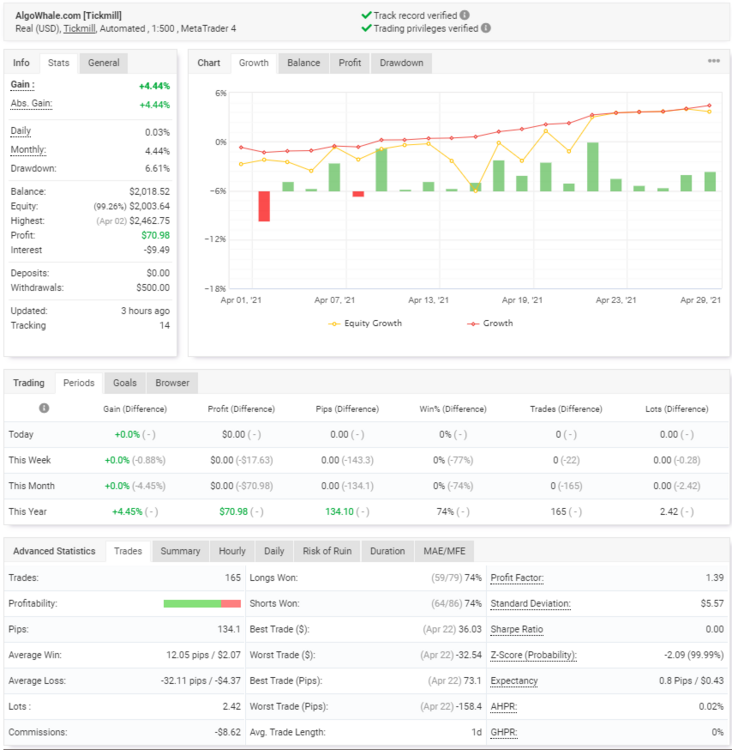732x750 pixels.
Task: Click the $70.98 profit value in Stats
Action: click(155, 235)
